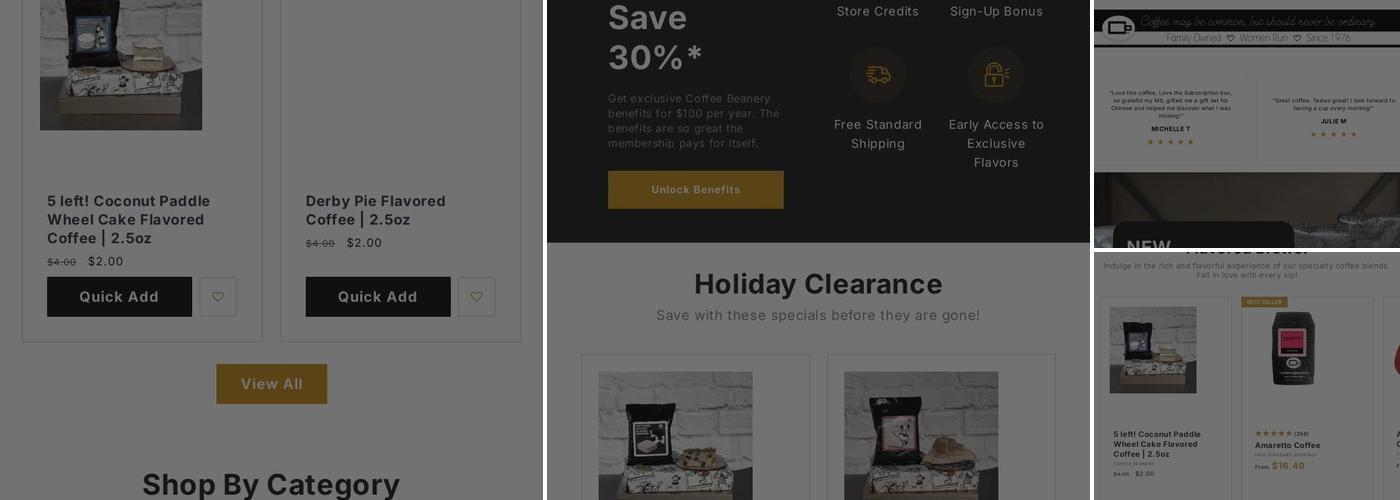Screen dimensions: 1400x500
Task: Quick Add the Derby Pie Flavored Coffee
Action: (378, 297)
